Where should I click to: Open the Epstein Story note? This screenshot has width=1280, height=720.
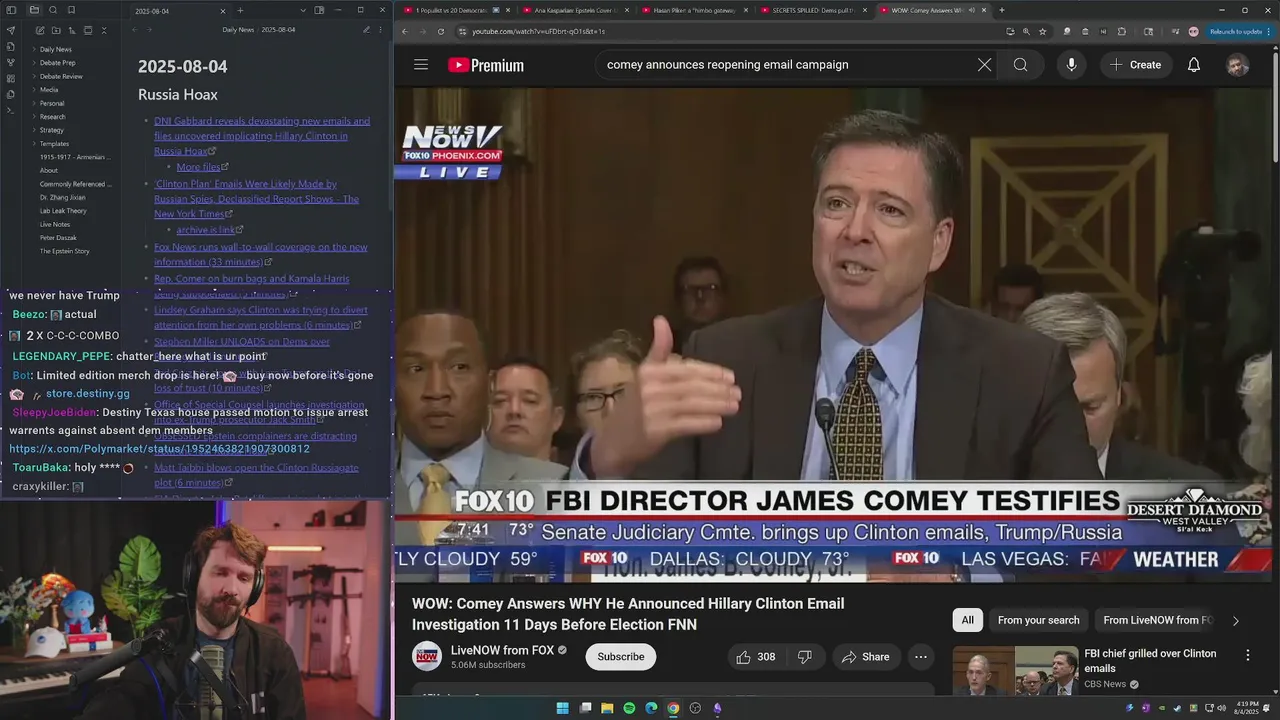click(x=64, y=251)
